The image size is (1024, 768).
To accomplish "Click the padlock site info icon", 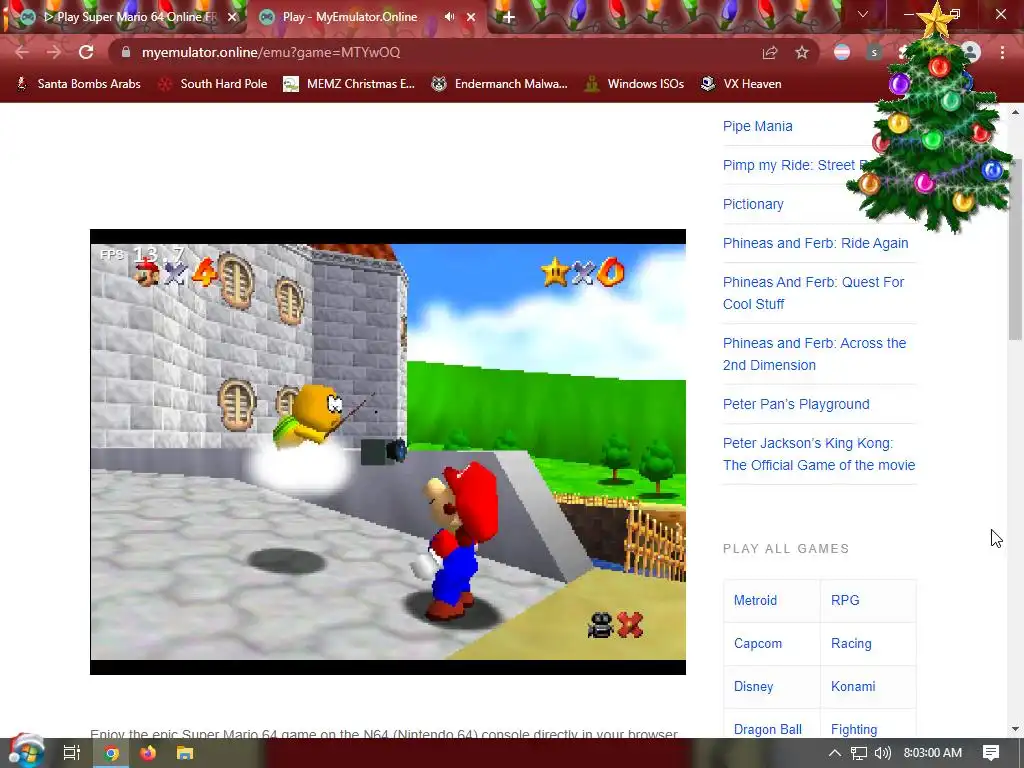I will [126, 52].
